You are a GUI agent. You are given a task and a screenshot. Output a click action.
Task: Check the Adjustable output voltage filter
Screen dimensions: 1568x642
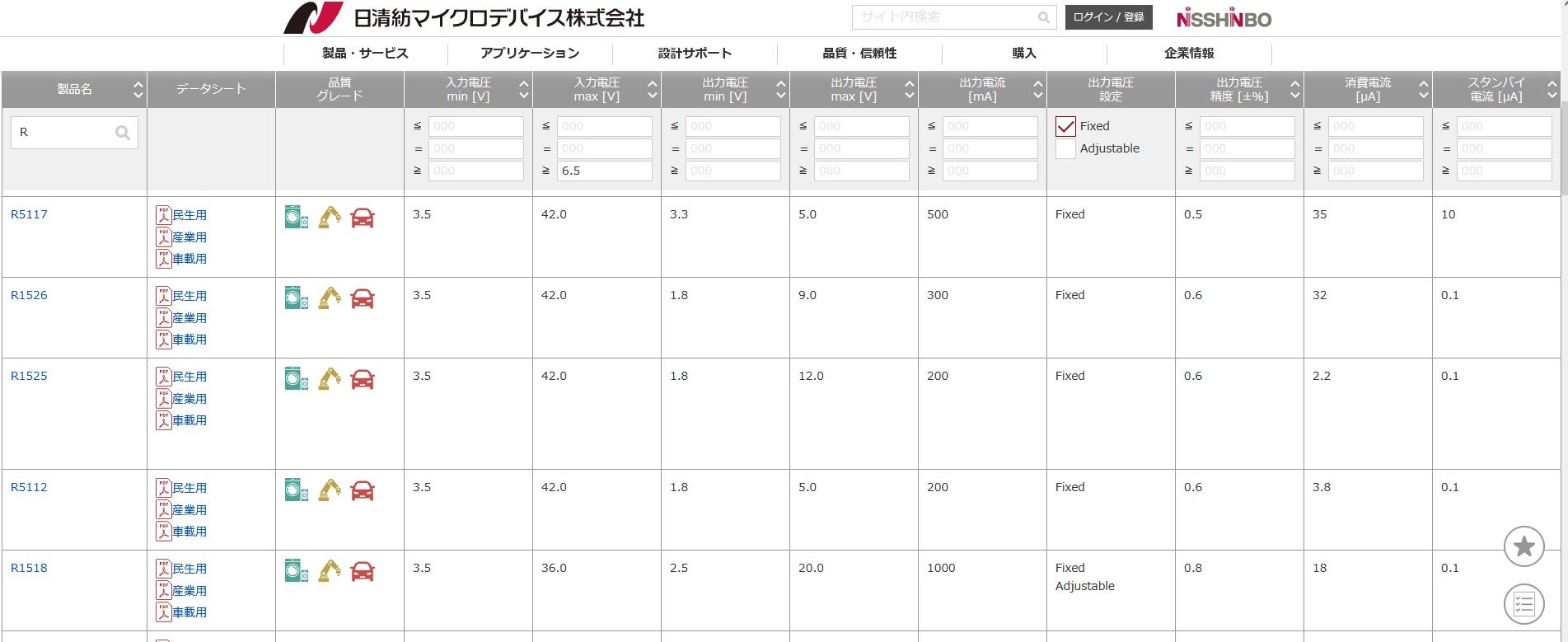point(1065,148)
